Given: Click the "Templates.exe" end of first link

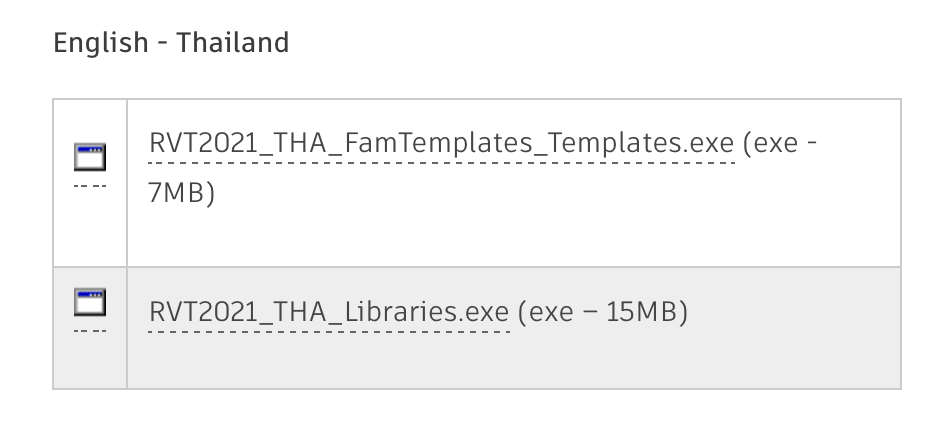Looking at the screenshot, I should pyautogui.click(x=638, y=143).
